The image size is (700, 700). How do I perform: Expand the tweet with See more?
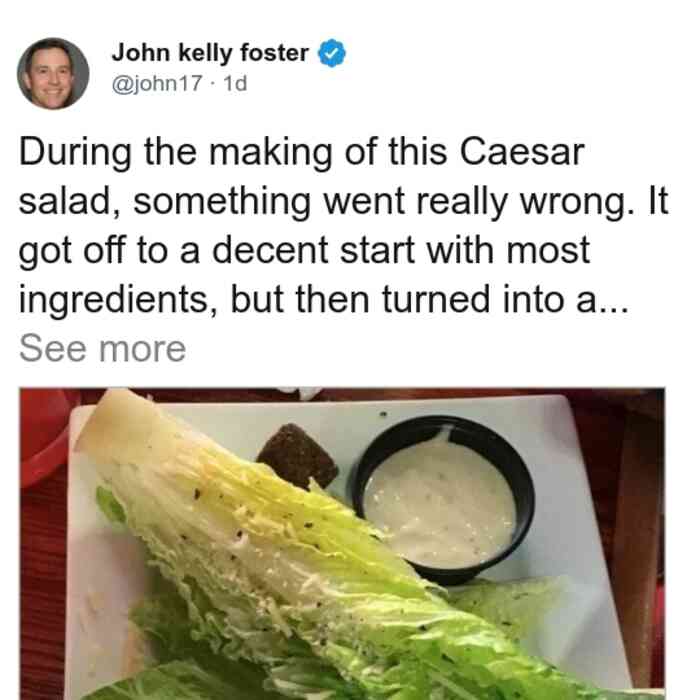(102, 349)
